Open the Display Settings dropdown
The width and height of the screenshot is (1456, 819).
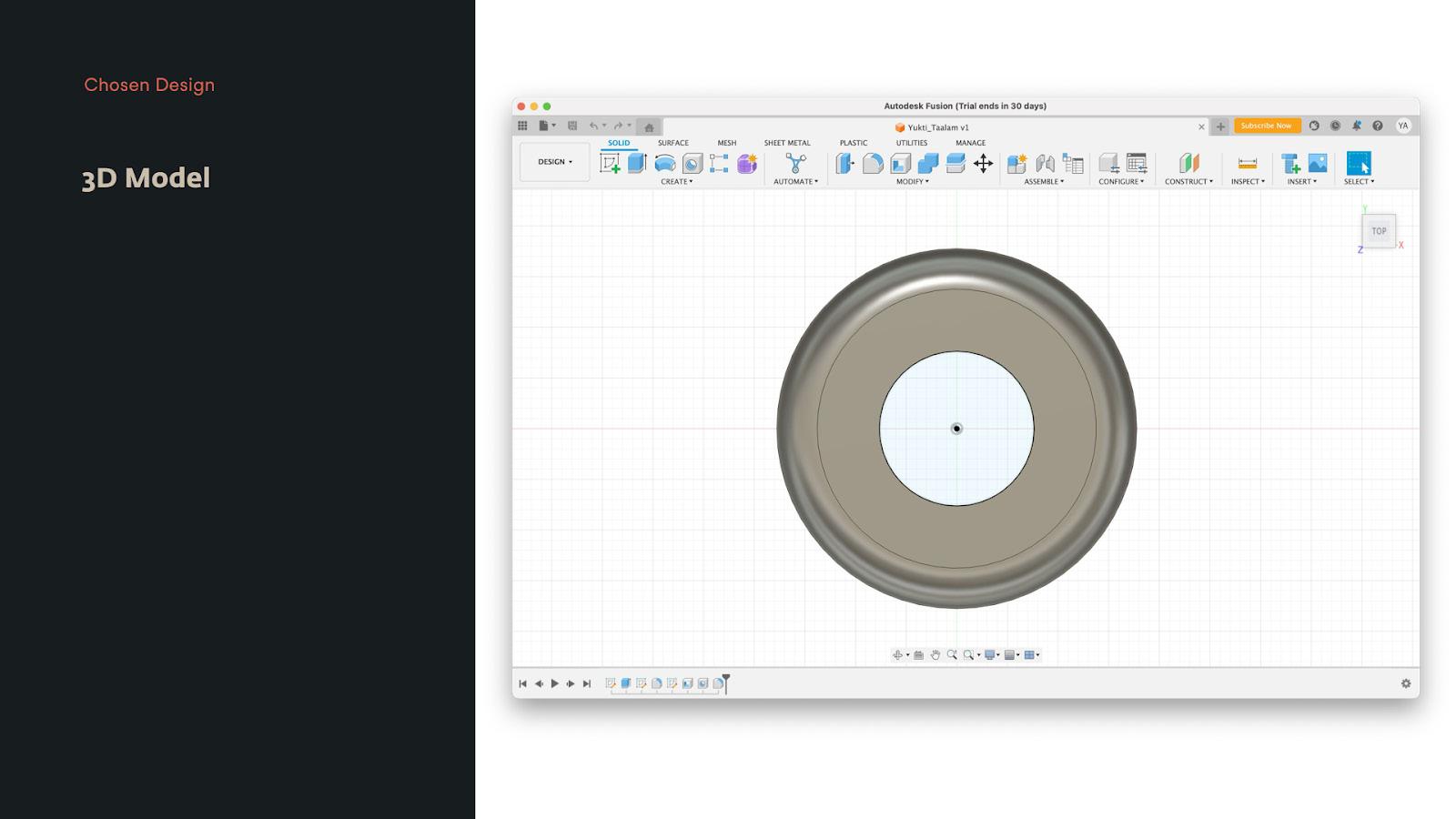pyautogui.click(x=992, y=655)
